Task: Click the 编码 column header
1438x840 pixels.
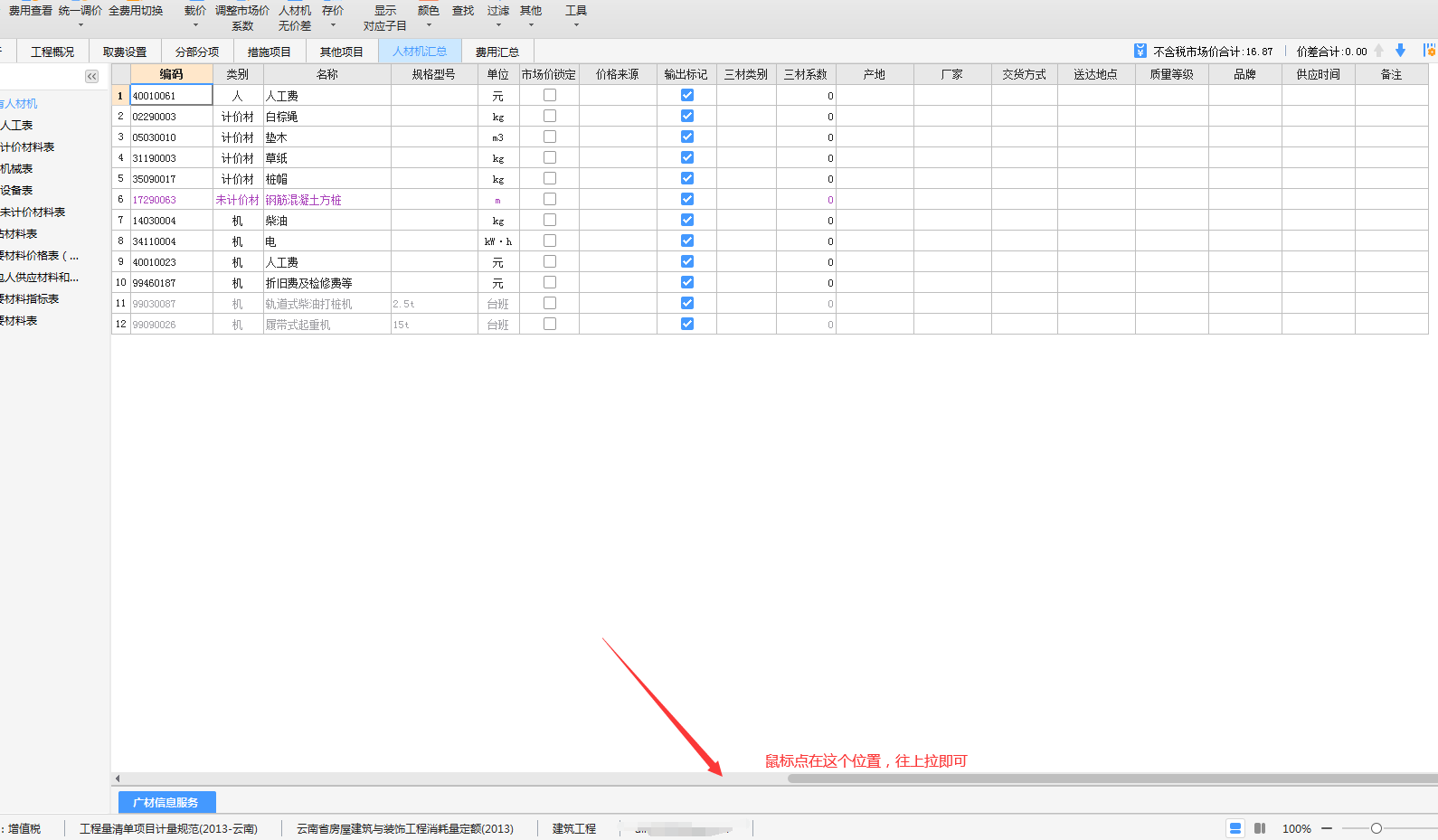Action: point(172,74)
